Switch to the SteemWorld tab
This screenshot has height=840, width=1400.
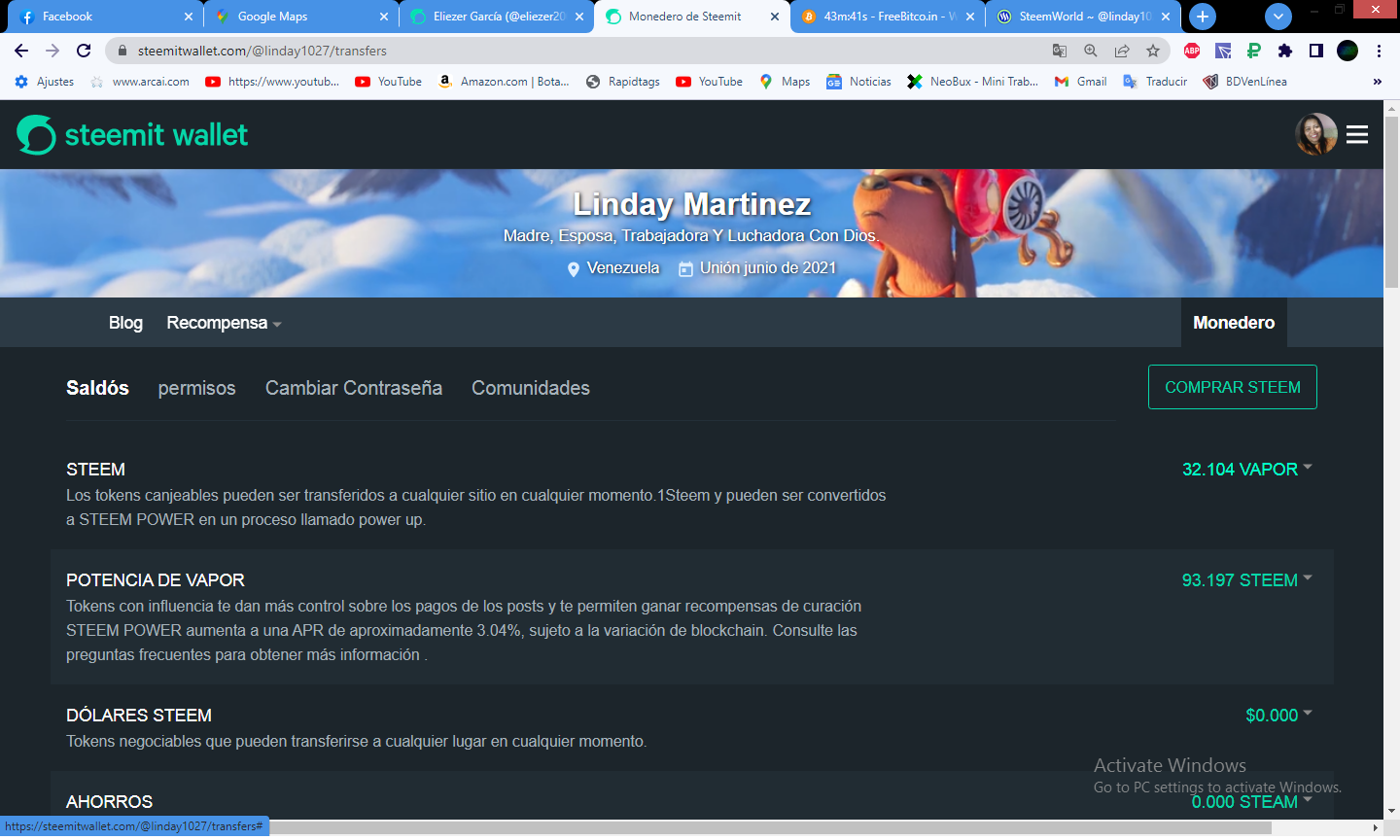[x=1083, y=17]
